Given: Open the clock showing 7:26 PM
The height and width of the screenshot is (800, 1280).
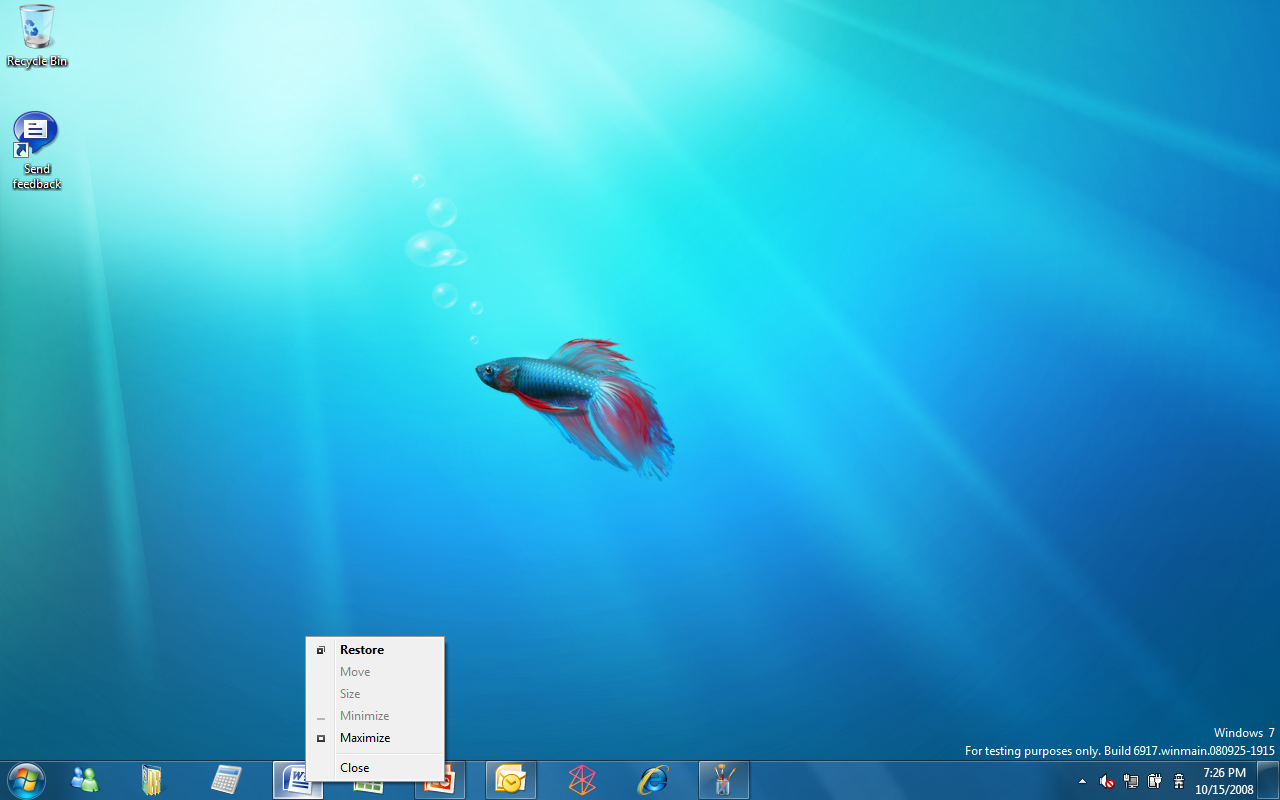Looking at the screenshot, I should (x=1224, y=780).
